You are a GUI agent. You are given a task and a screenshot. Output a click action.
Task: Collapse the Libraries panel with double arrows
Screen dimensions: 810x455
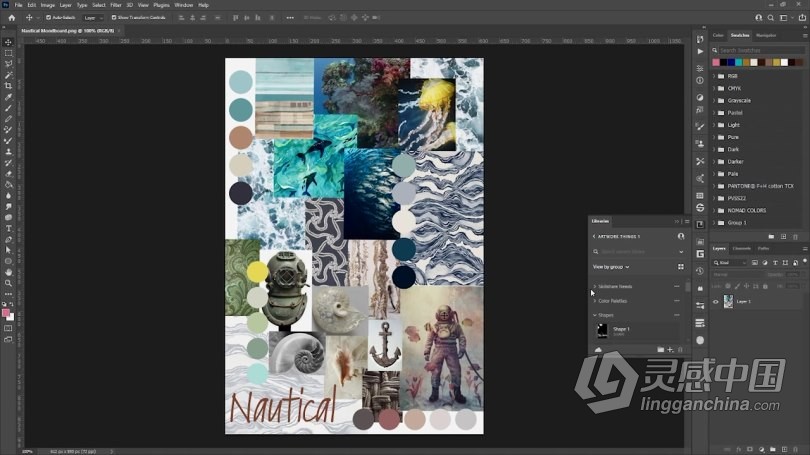coord(677,222)
